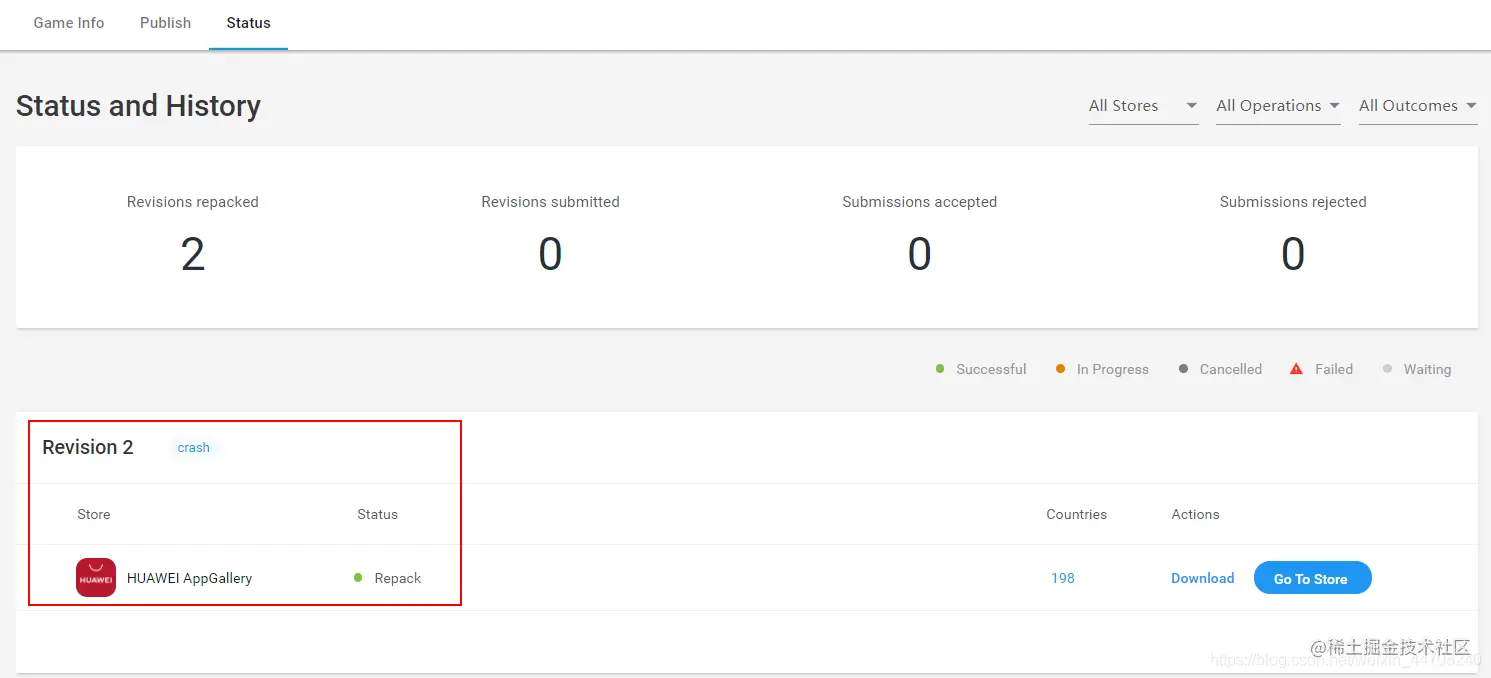Image resolution: width=1491 pixels, height=678 pixels.
Task: Open the Game Info tab
Action: [x=69, y=23]
